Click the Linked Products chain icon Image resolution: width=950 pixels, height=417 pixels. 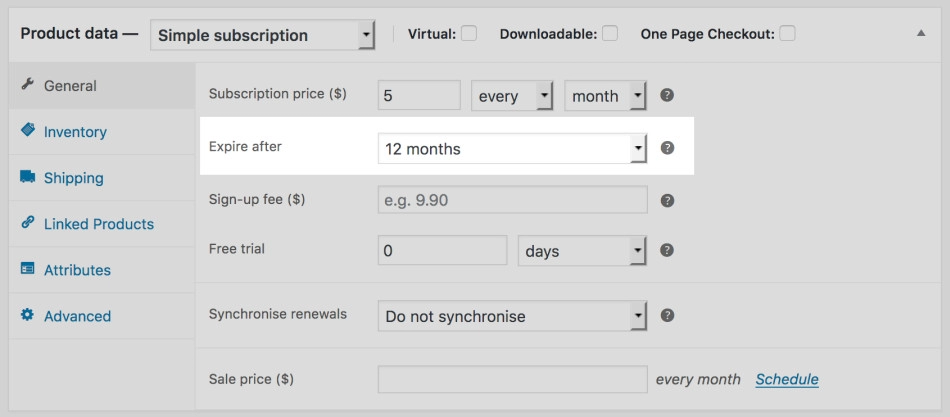click(x=27, y=222)
